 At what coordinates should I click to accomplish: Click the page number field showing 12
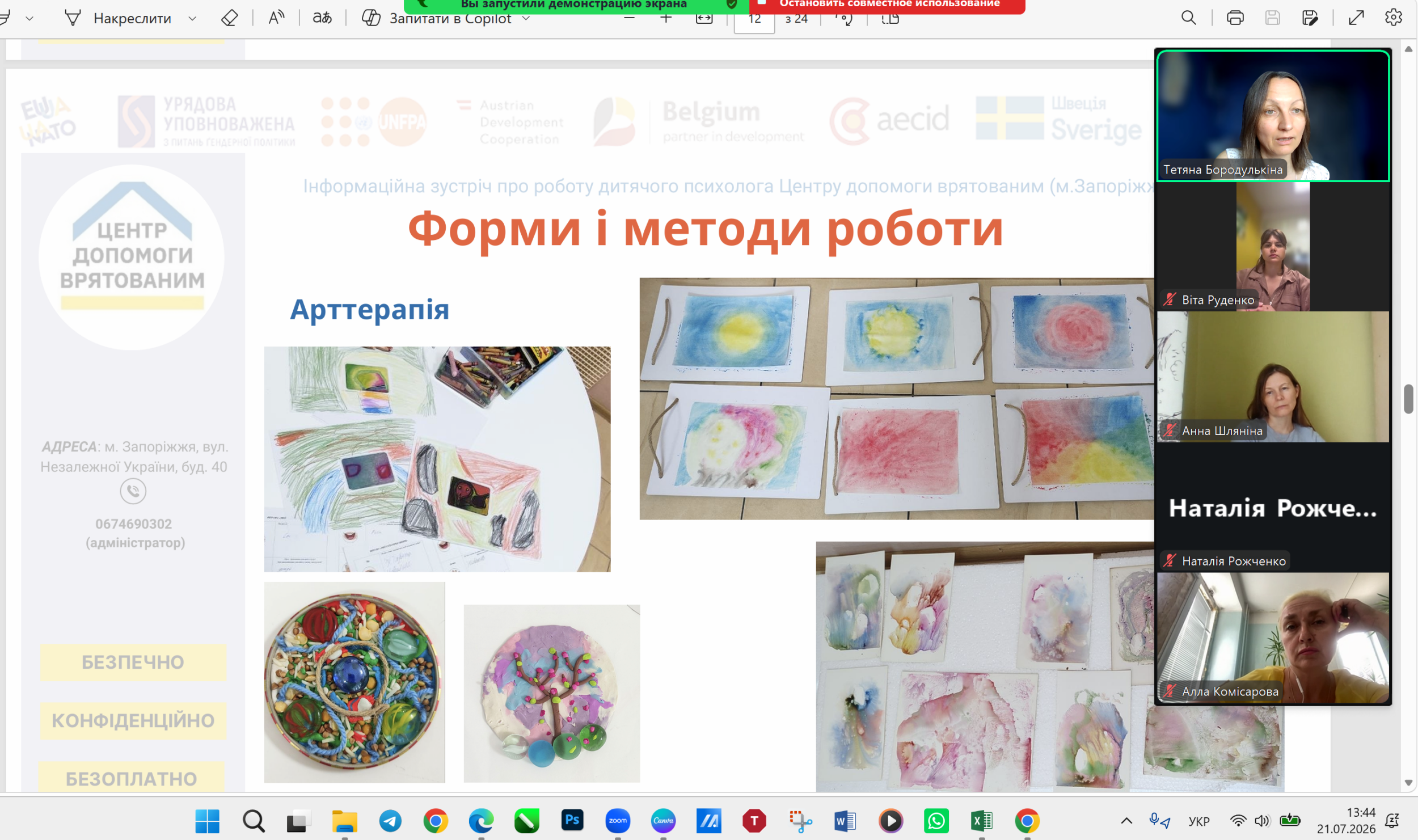(754, 19)
